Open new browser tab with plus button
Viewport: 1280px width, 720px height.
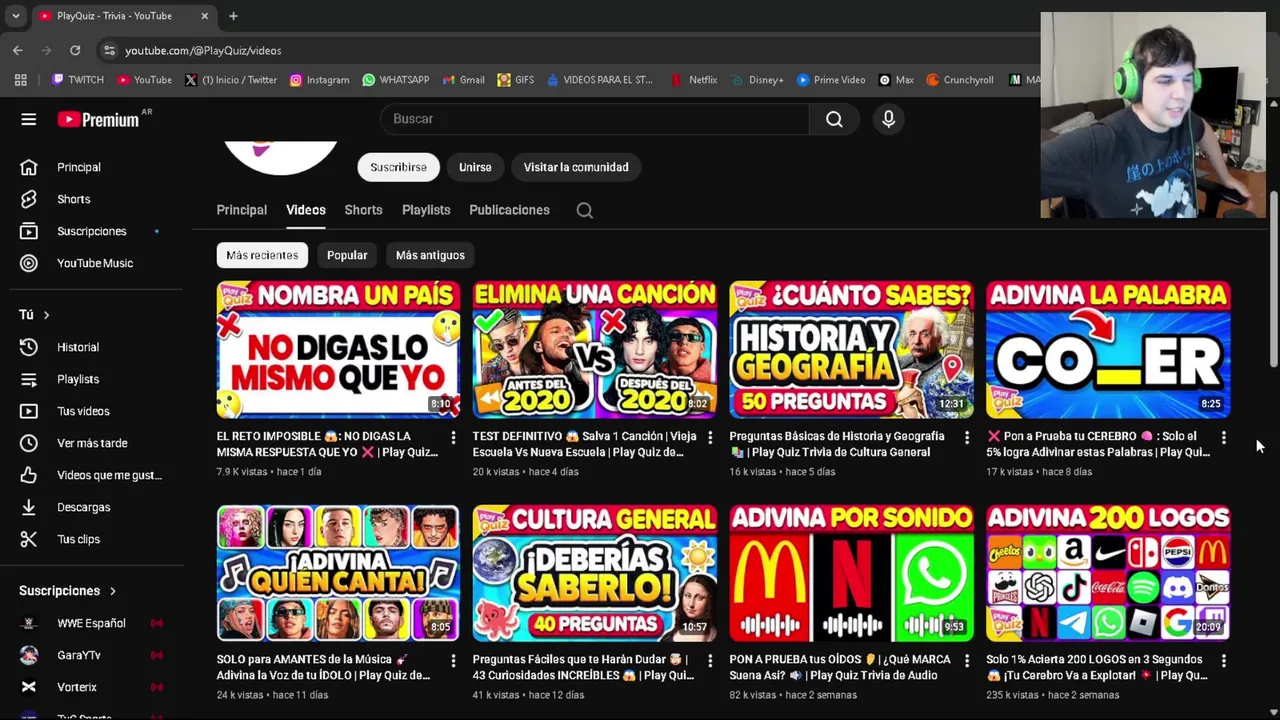pos(233,16)
